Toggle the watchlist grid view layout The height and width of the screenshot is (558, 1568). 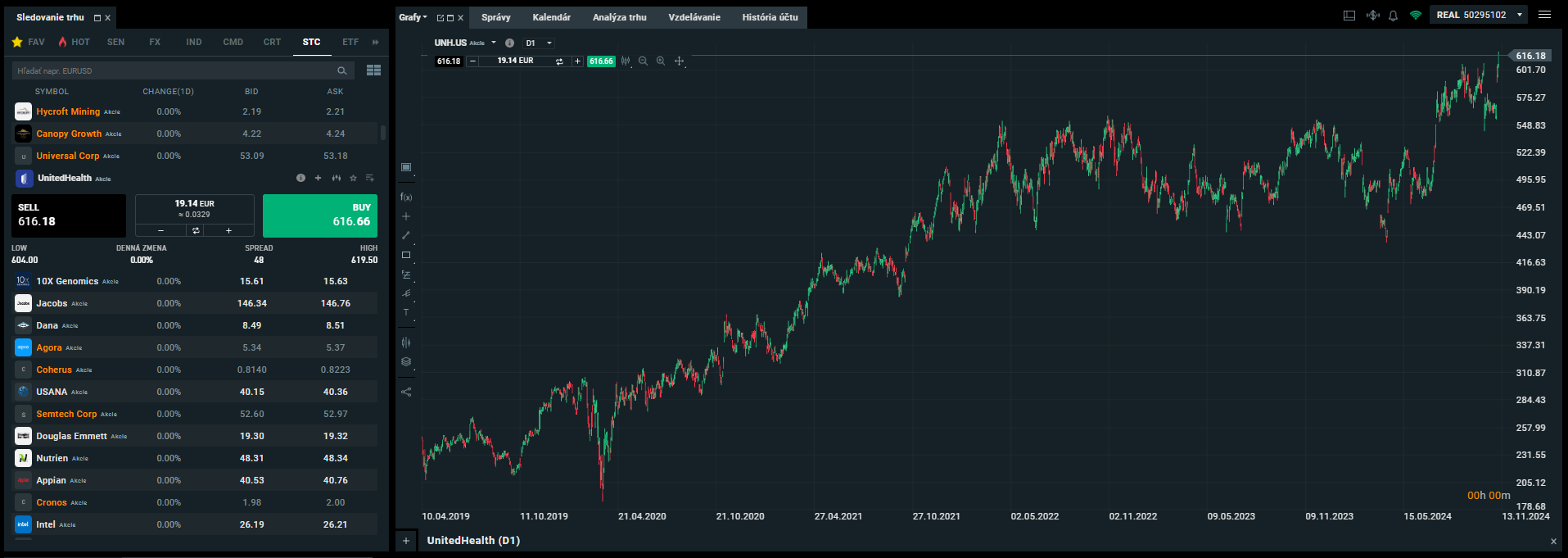(x=373, y=70)
